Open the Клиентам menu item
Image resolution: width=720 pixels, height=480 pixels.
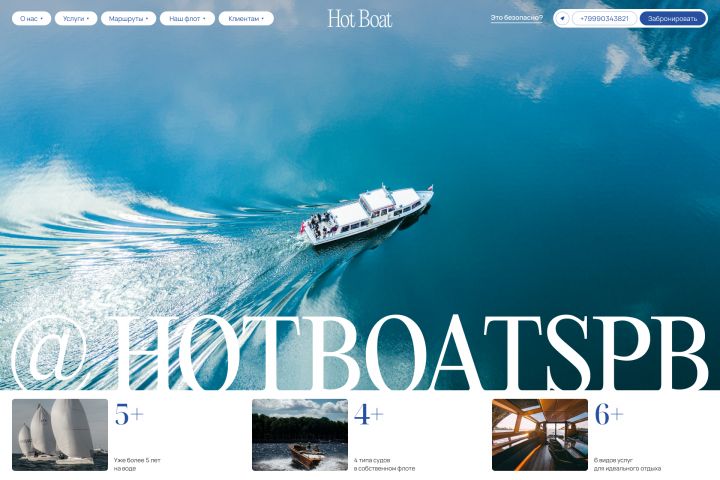coord(246,19)
